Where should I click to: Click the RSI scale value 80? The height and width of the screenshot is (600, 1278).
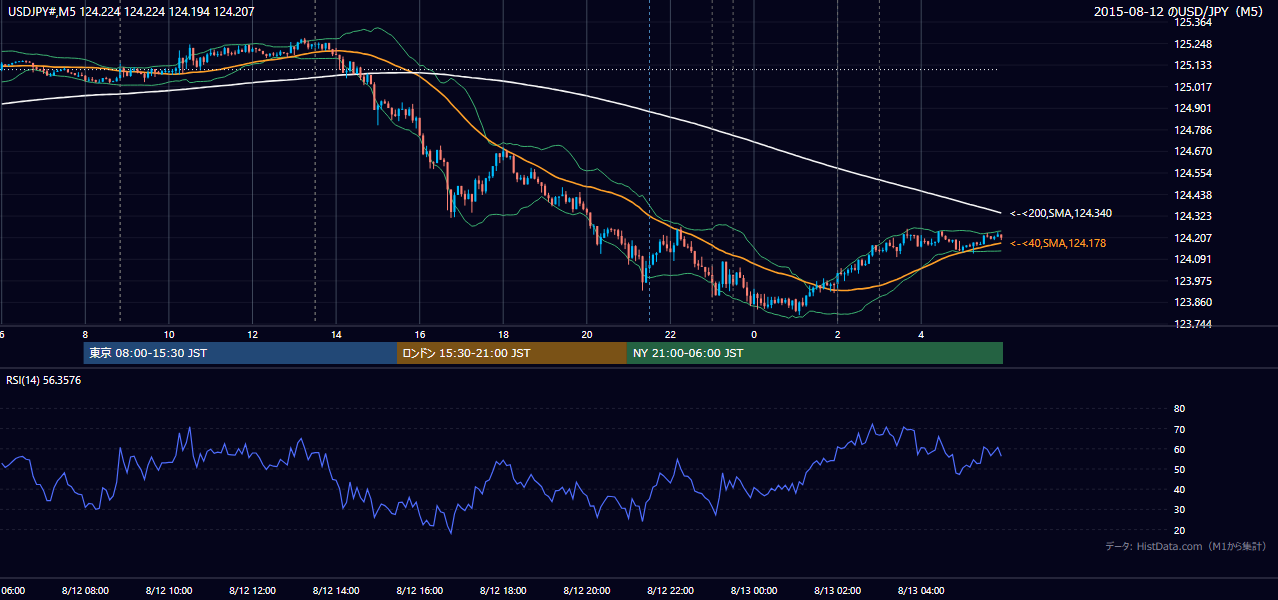1179,409
